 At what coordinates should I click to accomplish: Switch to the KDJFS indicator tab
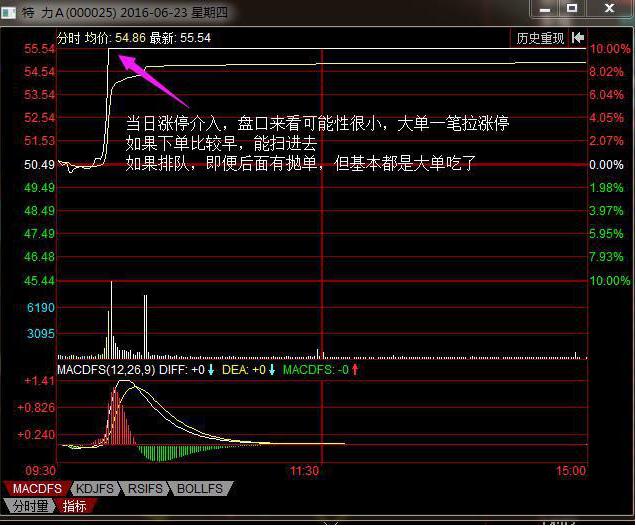point(95,488)
